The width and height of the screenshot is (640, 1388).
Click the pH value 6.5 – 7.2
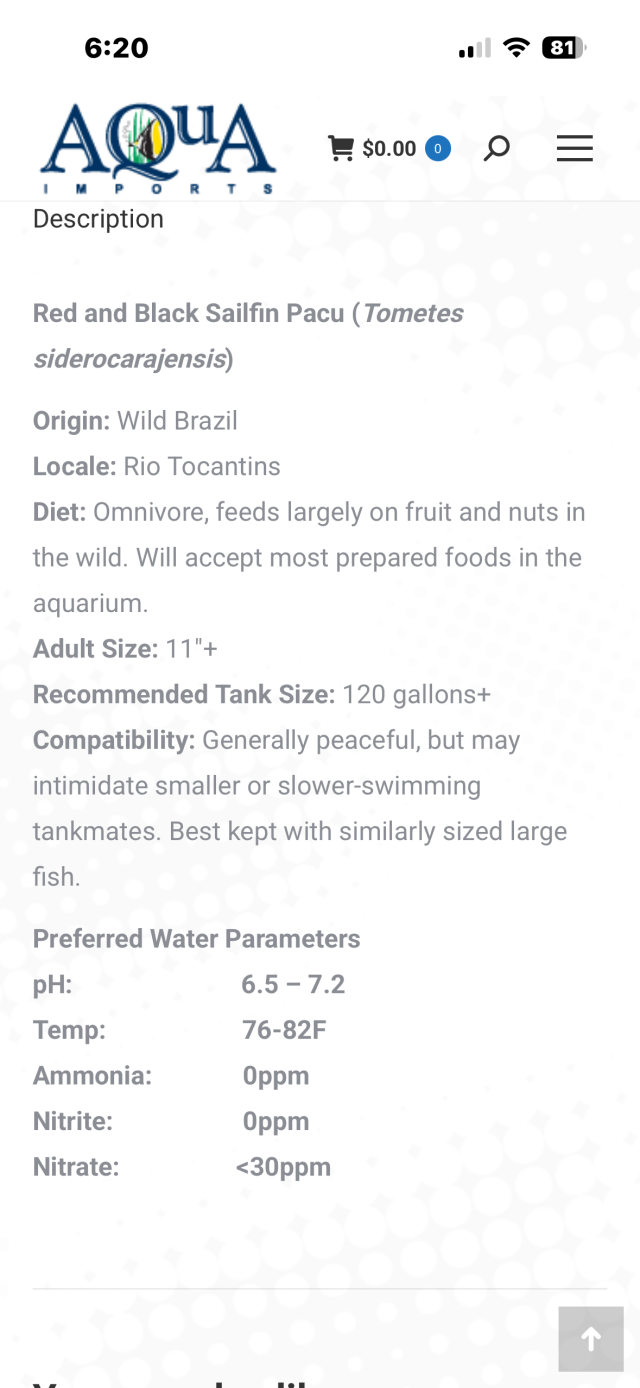[293, 985]
